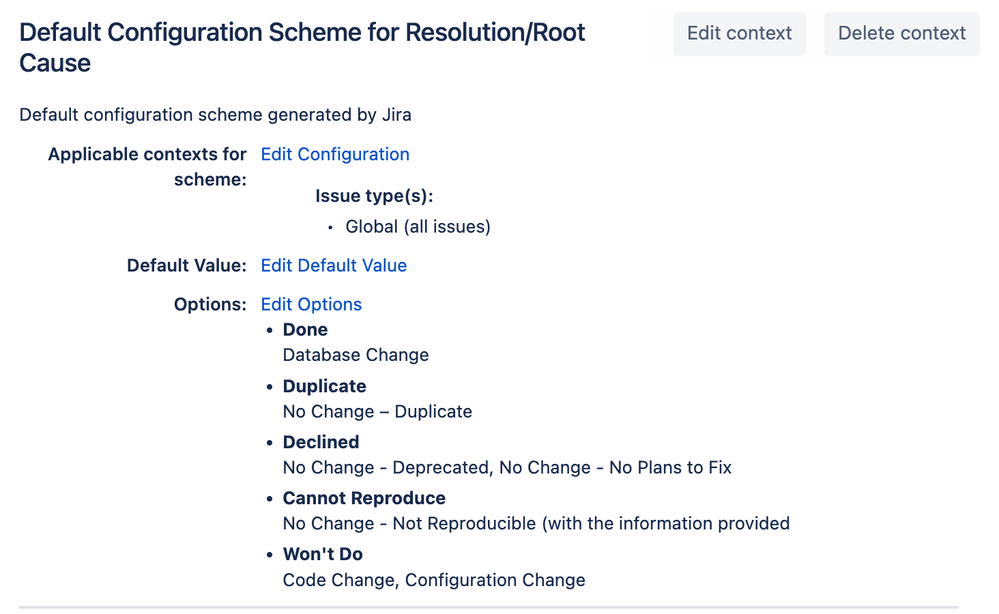Open the Edit Options link
999x614 pixels.
311,304
